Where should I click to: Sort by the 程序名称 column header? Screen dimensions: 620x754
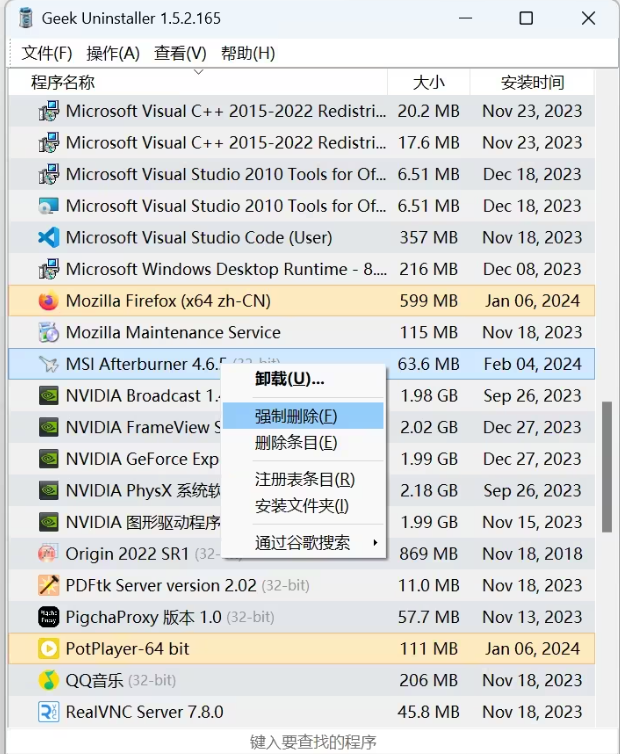(x=198, y=82)
